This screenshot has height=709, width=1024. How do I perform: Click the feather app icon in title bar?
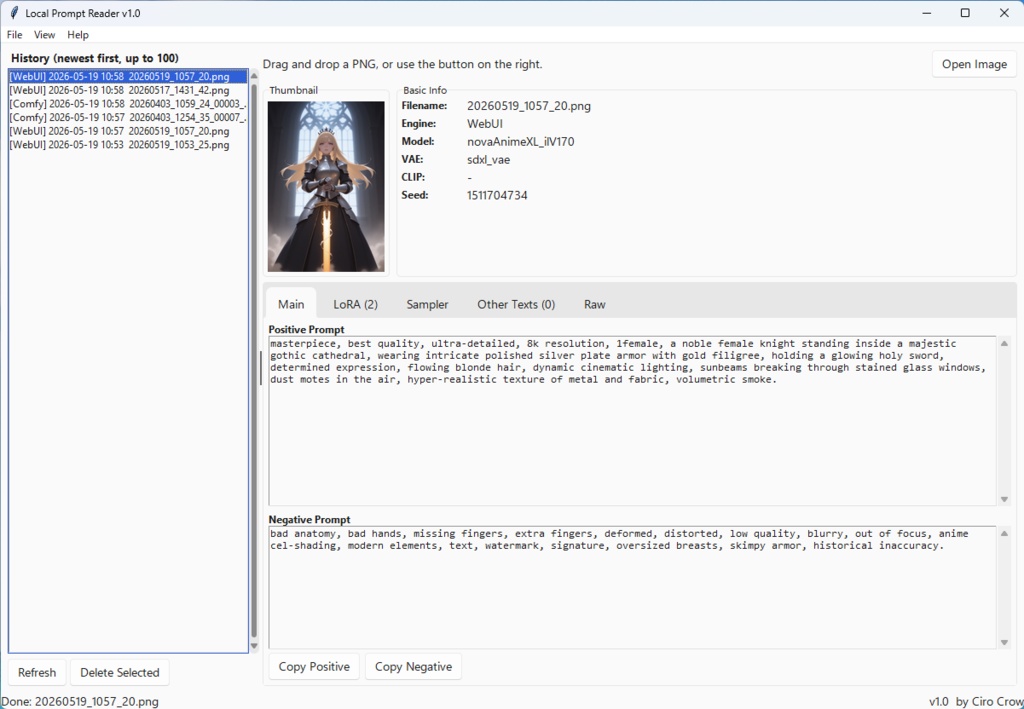[14, 13]
